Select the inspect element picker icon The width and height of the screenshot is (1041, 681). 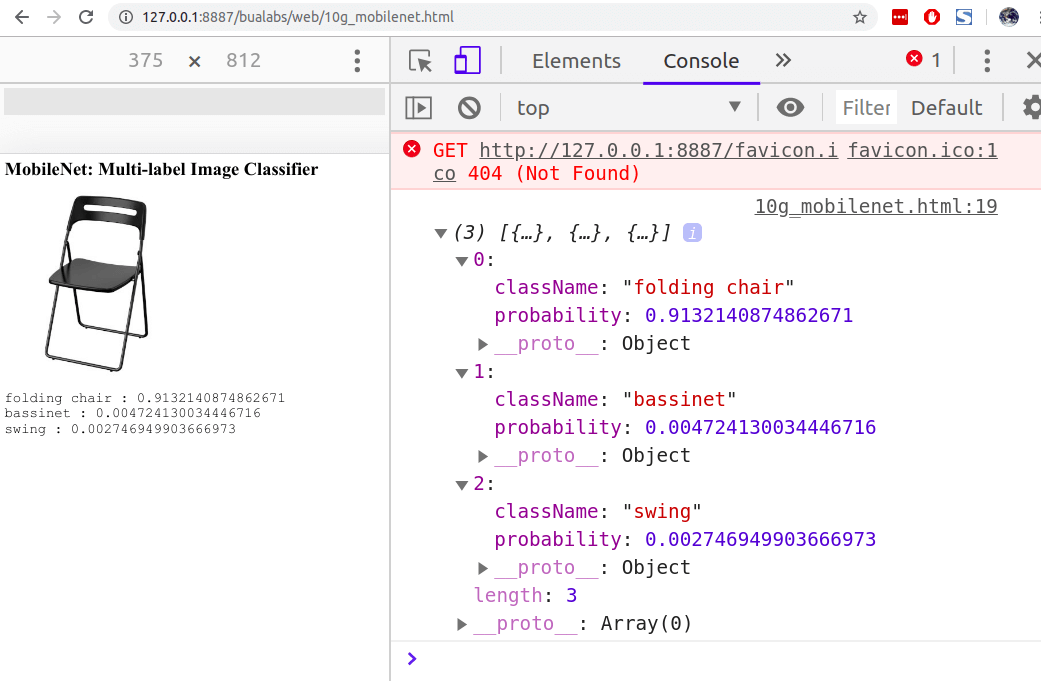click(x=420, y=61)
